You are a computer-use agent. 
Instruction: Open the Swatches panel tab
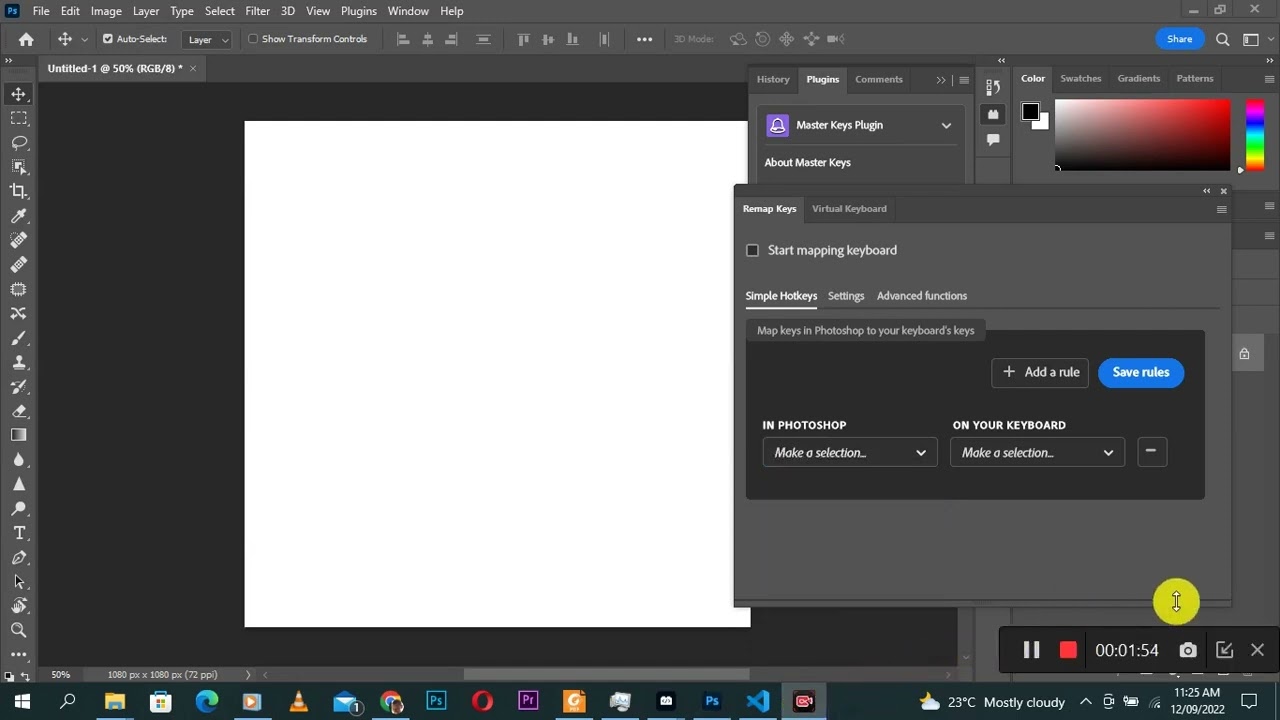1080,79
